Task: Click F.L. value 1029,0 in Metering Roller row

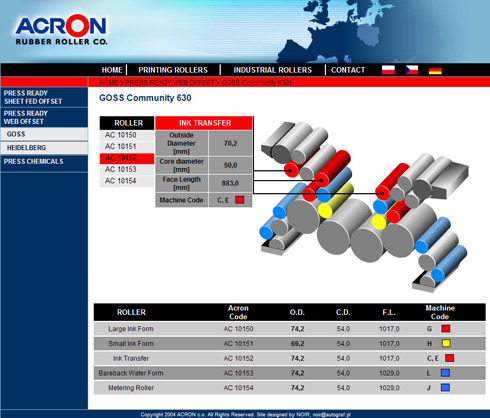Action: point(389,388)
